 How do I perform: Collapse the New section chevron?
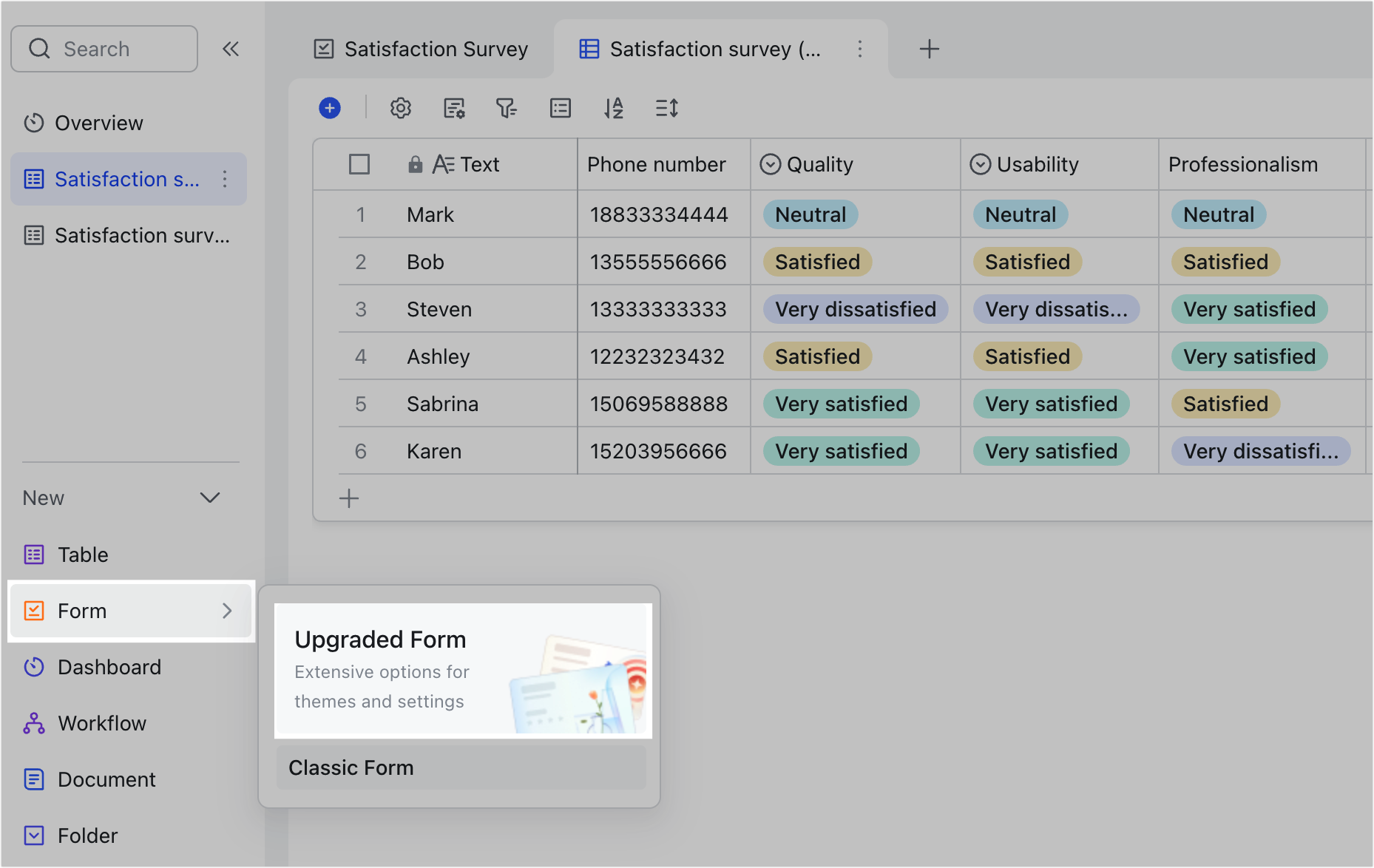[210, 498]
